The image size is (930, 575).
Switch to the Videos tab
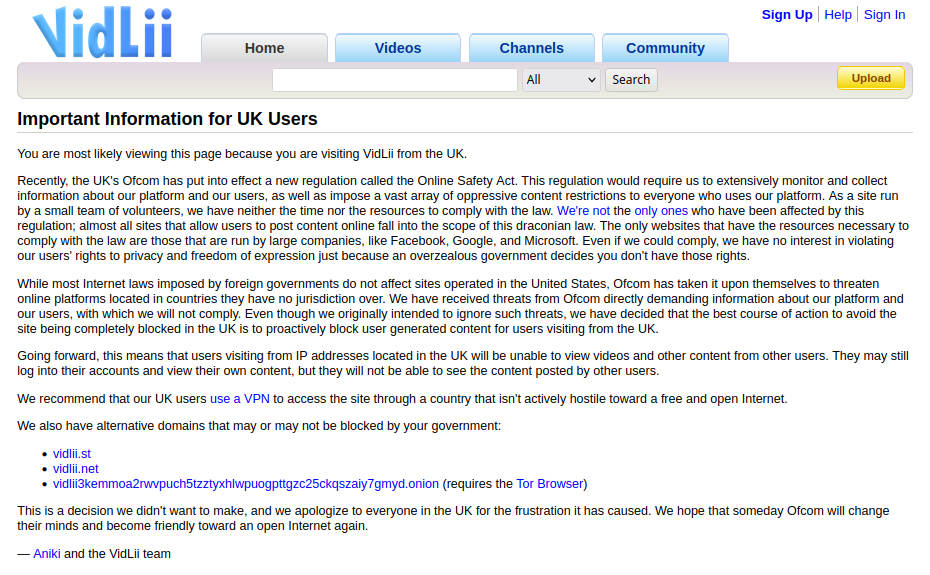(398, 48)
